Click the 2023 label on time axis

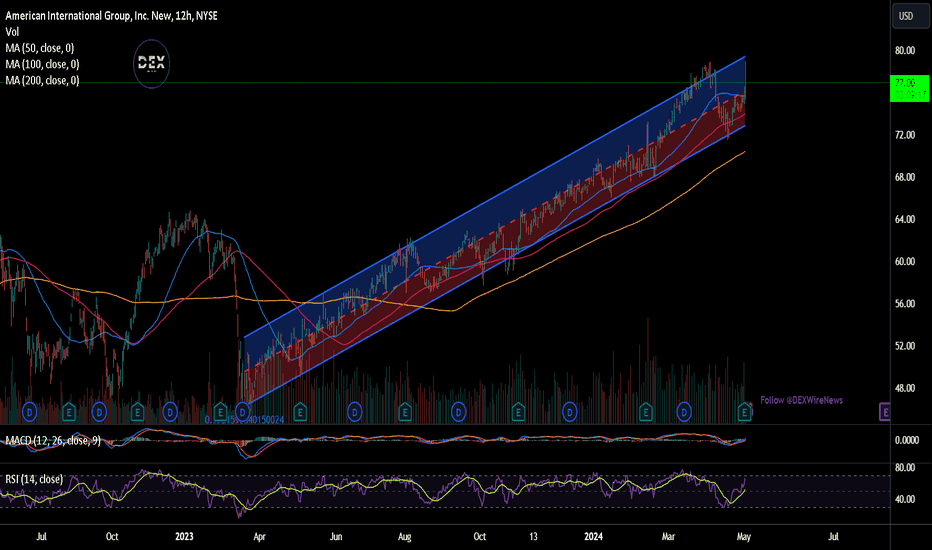(x=184, y=536)
